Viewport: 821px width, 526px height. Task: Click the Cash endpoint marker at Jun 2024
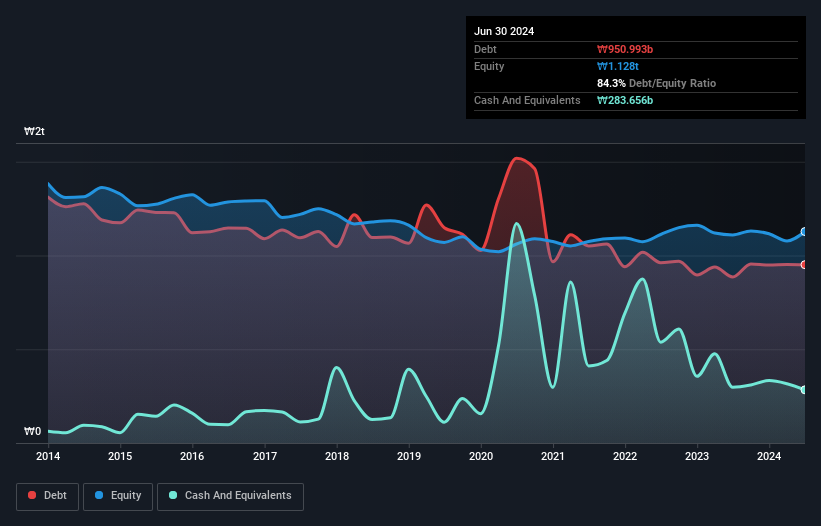804,390
